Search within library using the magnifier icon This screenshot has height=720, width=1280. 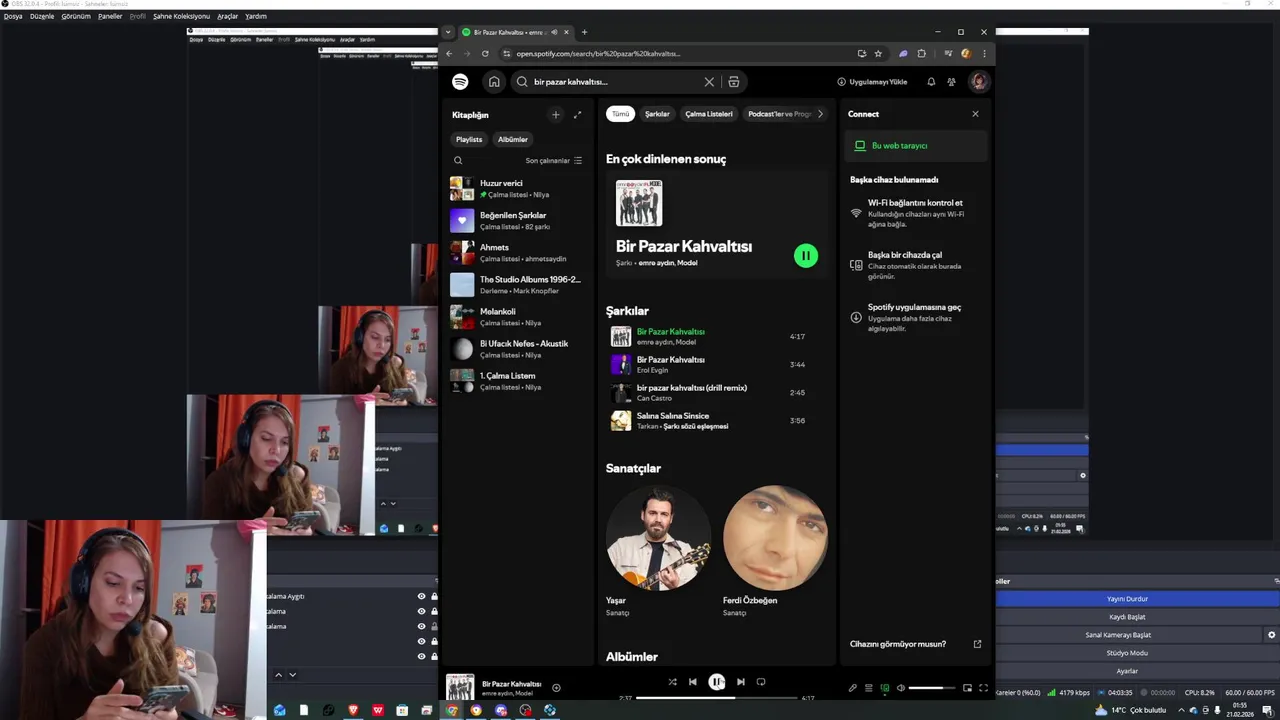tap(458, 160)
